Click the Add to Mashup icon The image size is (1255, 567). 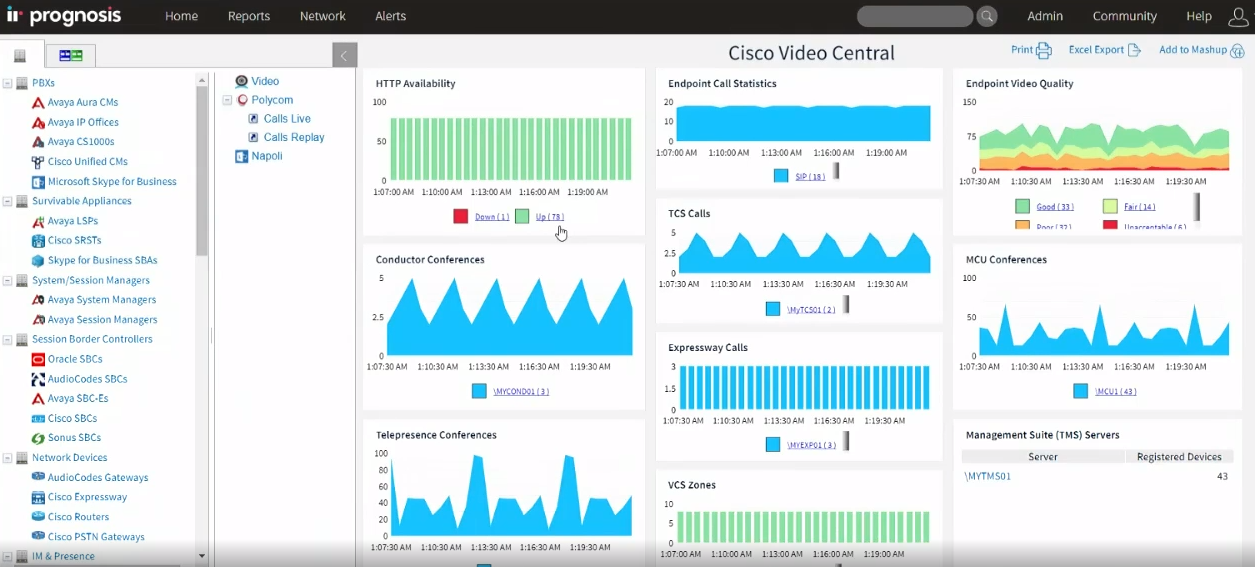1237,50
